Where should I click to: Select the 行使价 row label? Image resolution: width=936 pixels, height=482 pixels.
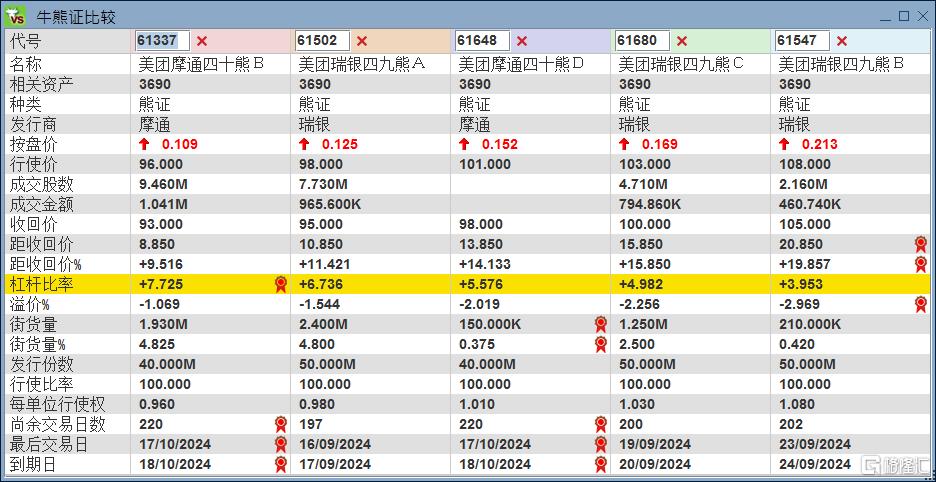click(34, 164)
